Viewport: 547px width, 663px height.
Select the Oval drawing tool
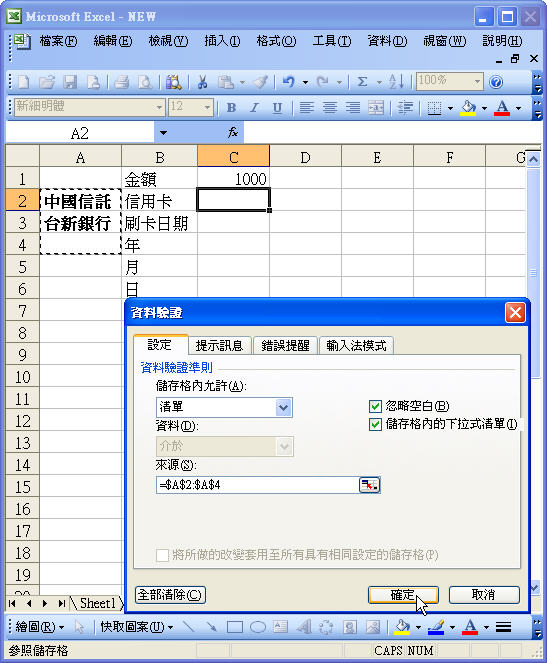(x=258, y=627)
